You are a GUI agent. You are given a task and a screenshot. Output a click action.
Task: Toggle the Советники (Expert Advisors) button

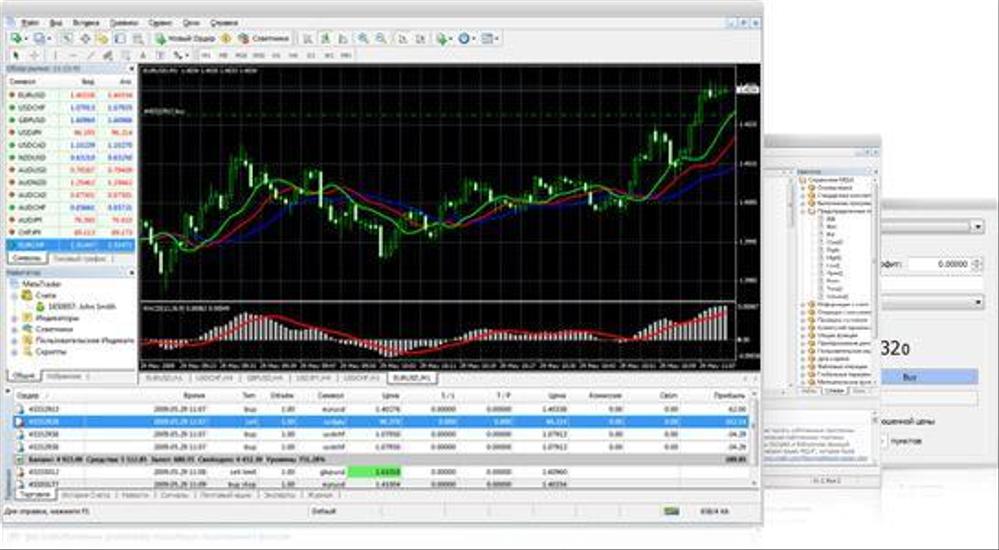[264, 39]
